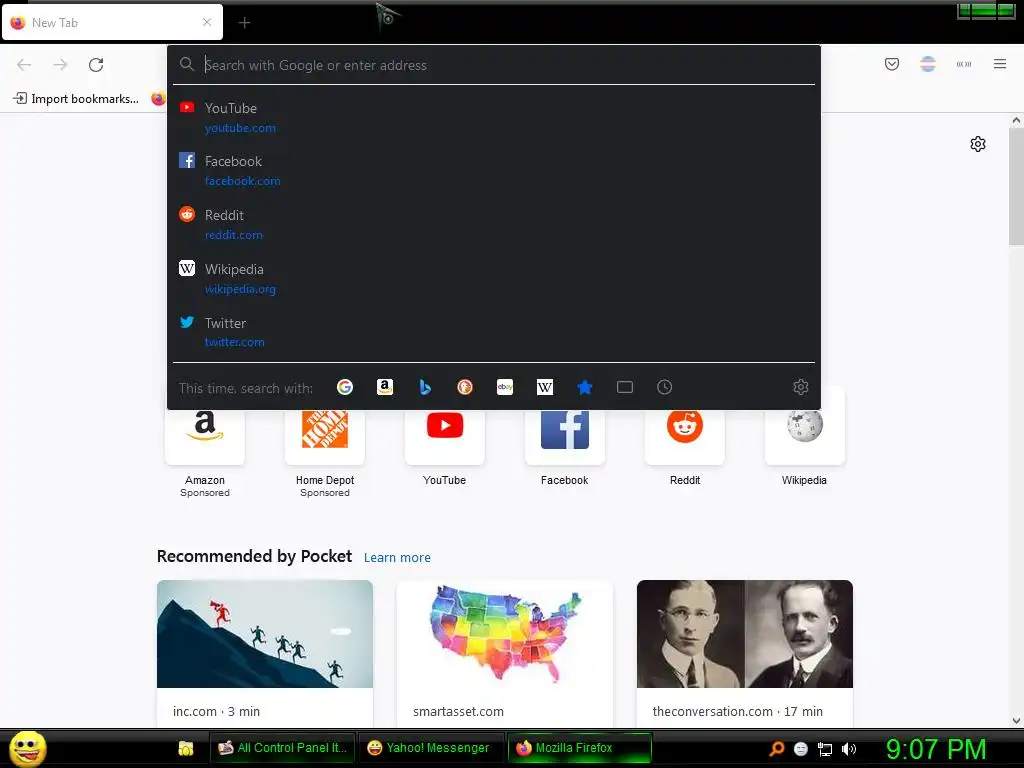1024x768 pixels.
Task: Close the New Tab tab
Action: (x=207, y=22)
